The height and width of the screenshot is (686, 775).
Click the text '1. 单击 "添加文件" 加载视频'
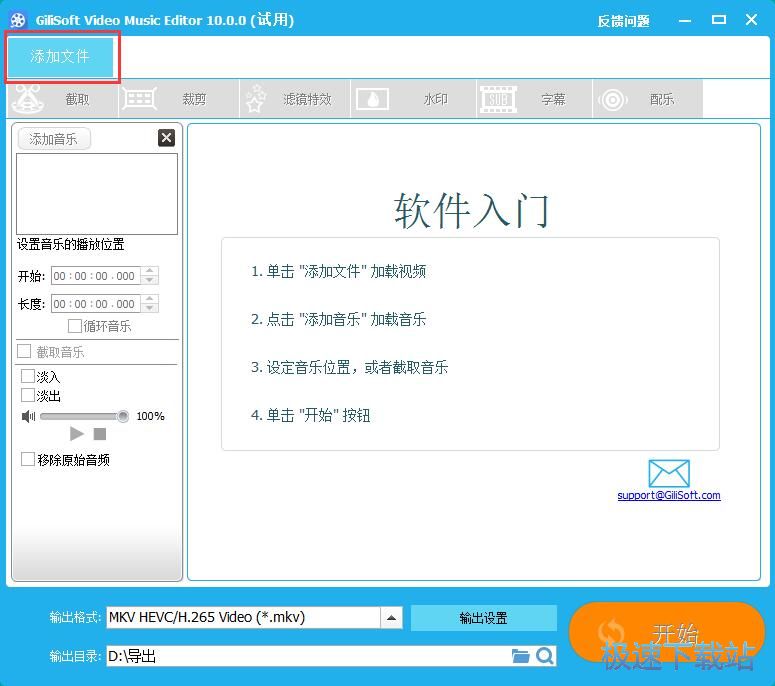[339, 271]
